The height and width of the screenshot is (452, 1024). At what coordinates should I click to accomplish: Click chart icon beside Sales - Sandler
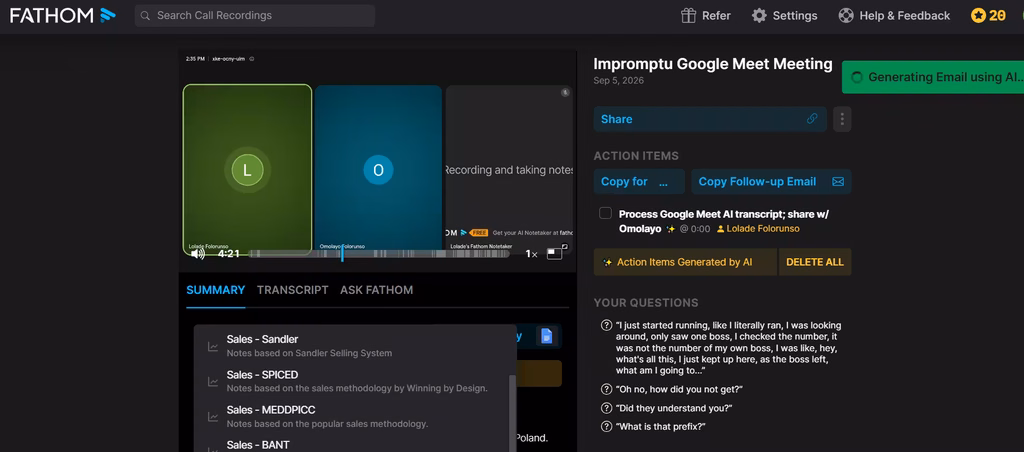(212, 346)
